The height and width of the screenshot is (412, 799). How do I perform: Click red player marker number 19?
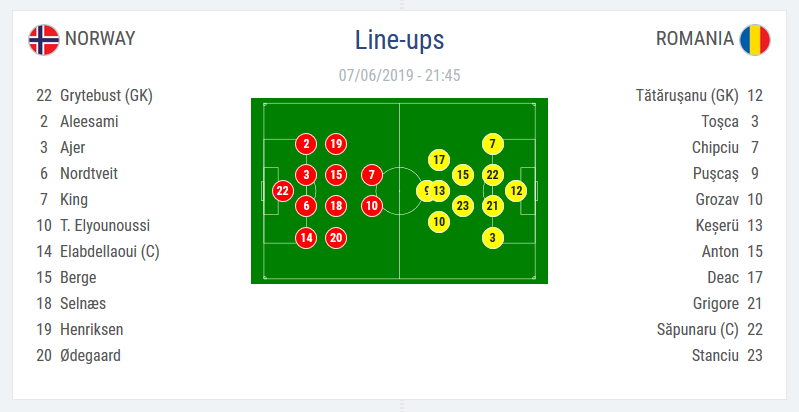click(336, 143)
